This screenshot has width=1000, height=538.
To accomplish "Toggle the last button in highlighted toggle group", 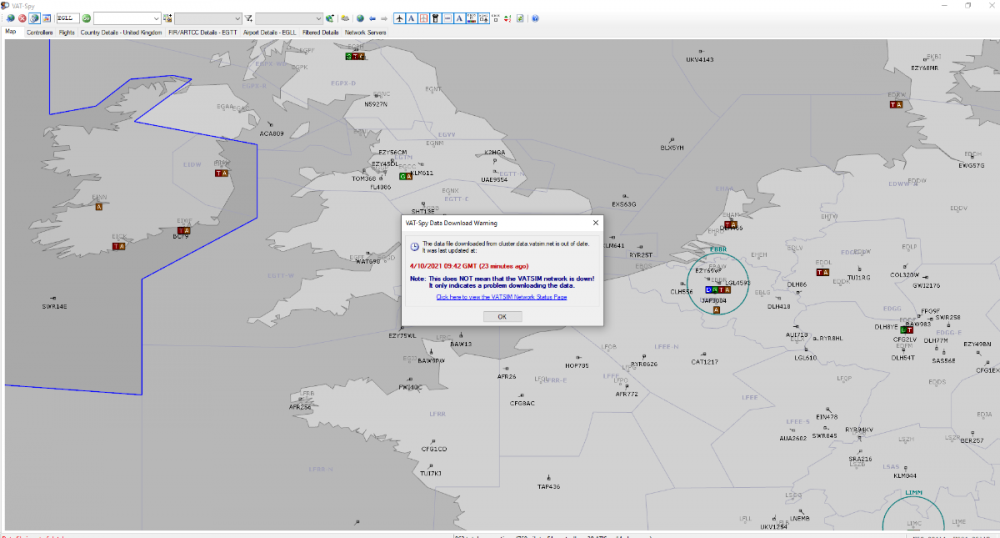I will point(483,18).
